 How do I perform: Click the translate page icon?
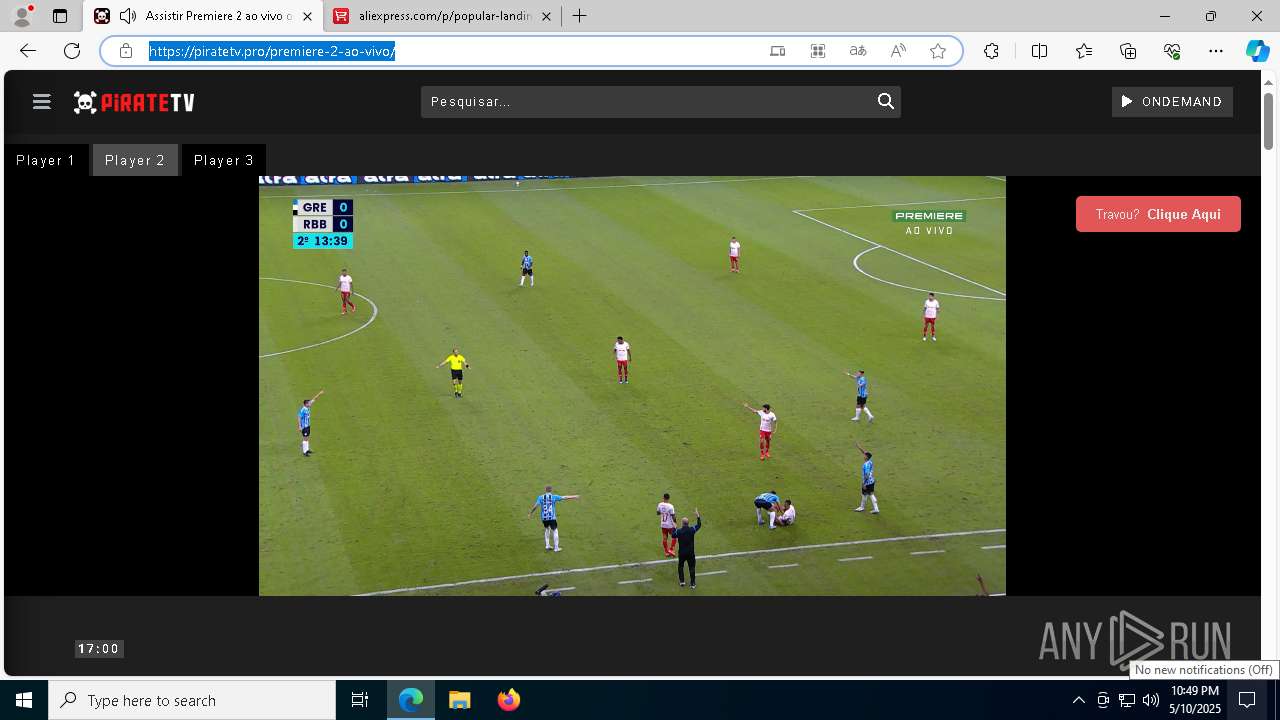tap(858, 51)
